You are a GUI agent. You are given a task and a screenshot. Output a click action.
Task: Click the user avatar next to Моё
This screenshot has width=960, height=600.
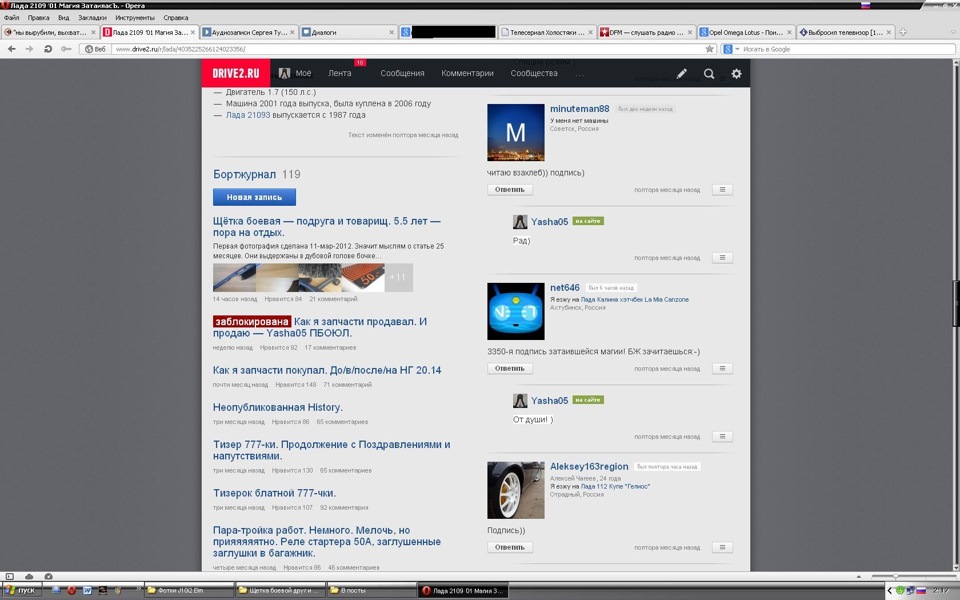(284, 73)
